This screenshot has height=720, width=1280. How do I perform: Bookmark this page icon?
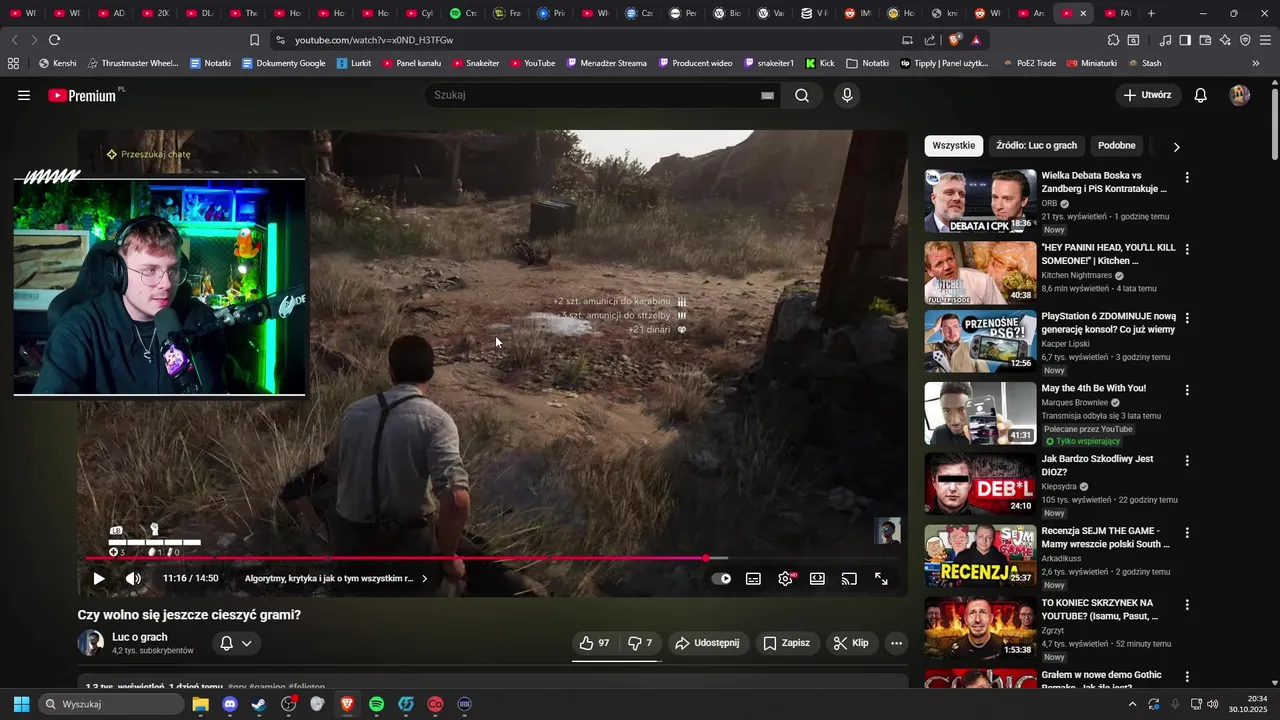[254, 40]
